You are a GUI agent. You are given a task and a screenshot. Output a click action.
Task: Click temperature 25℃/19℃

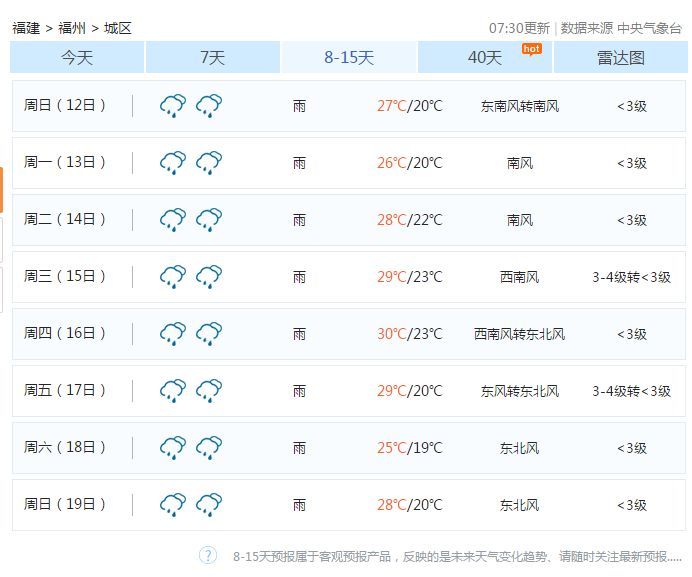click(410, 448)
